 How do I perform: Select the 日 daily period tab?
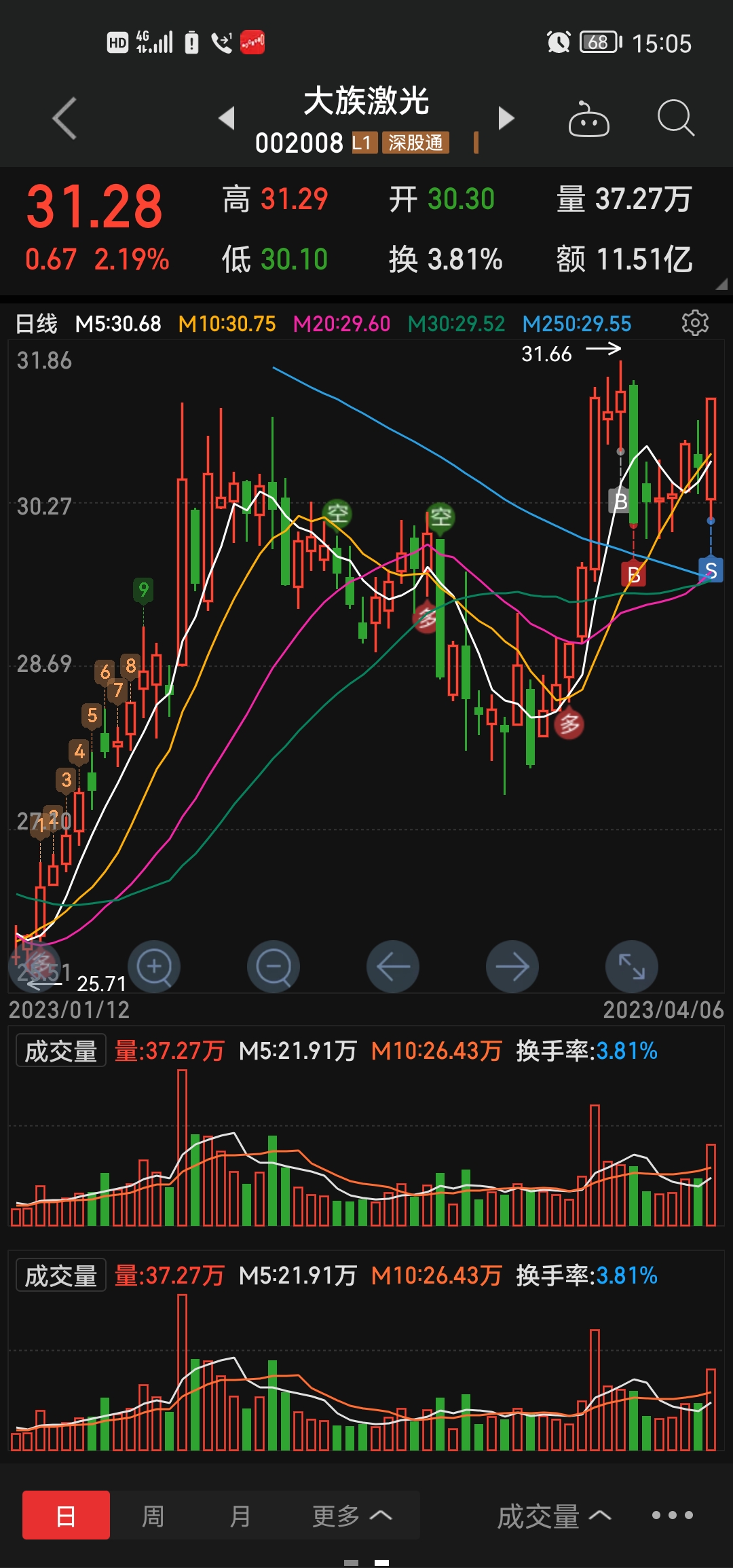click(x=66, y=1514)
